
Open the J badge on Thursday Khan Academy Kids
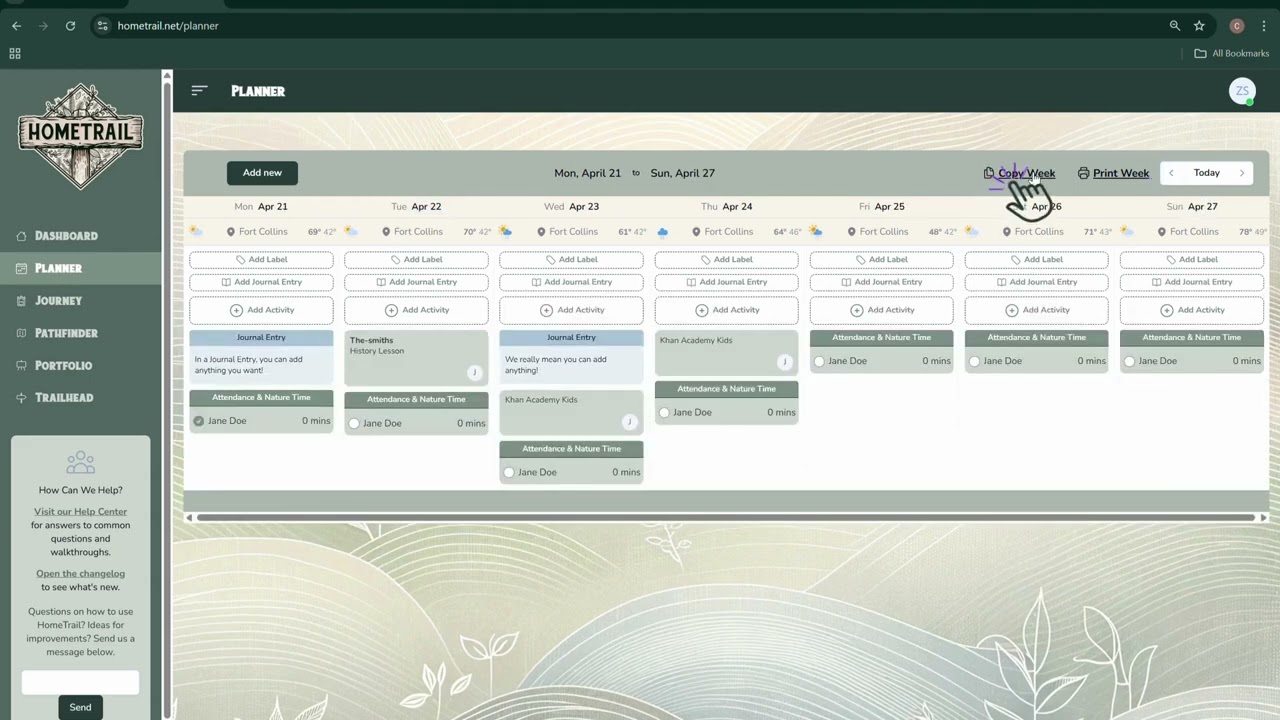784,362
